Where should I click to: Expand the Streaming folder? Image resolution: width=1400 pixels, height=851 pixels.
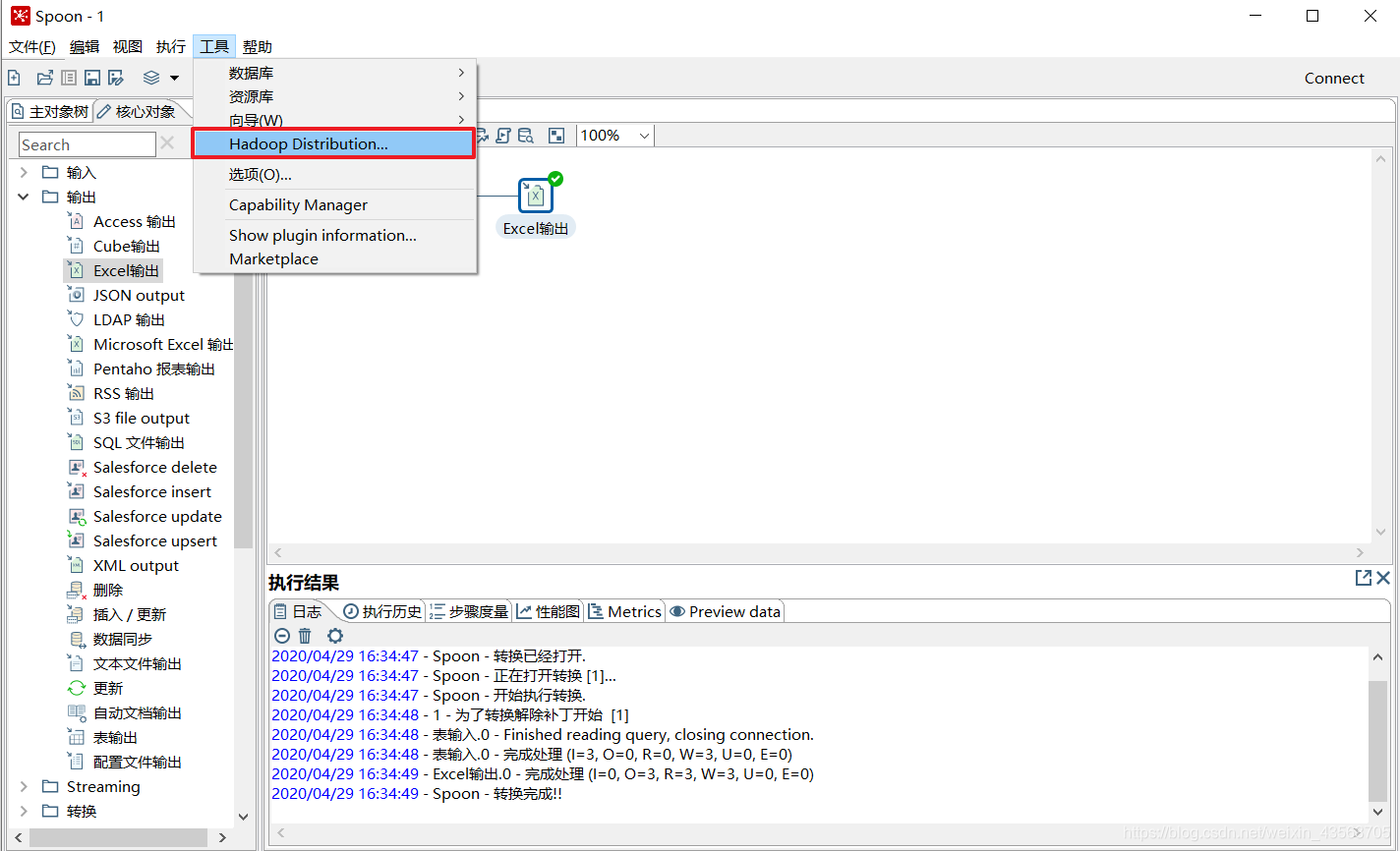(24, 786)
